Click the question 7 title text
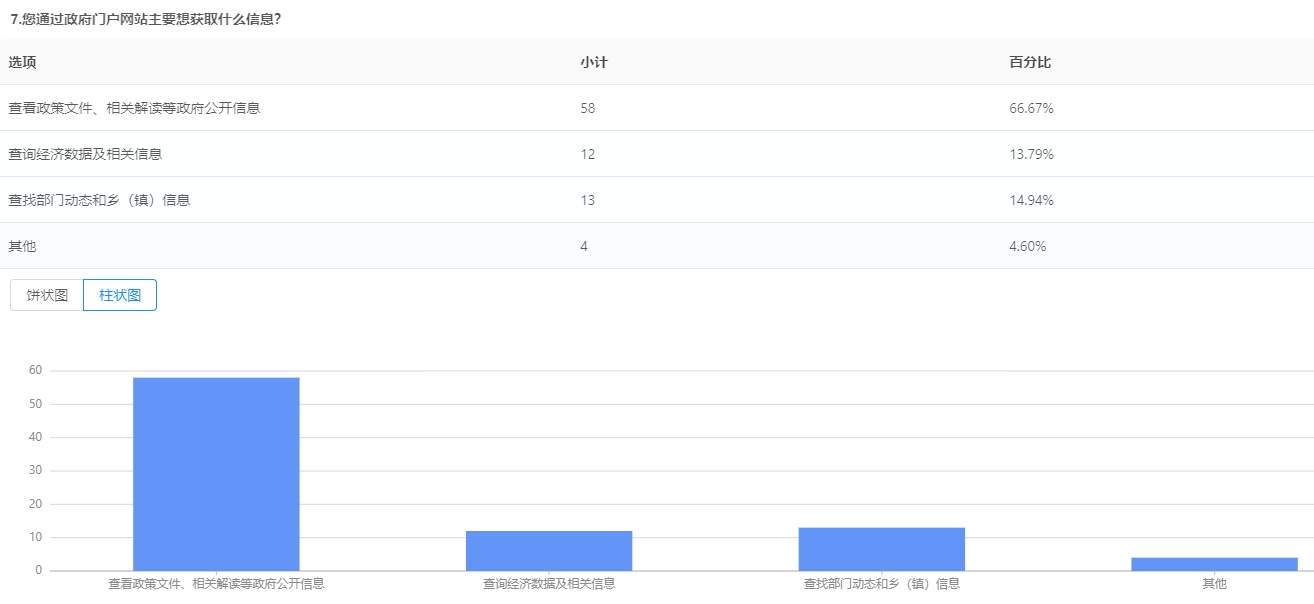Screen dimensions: 1314x604 [144, 18]
